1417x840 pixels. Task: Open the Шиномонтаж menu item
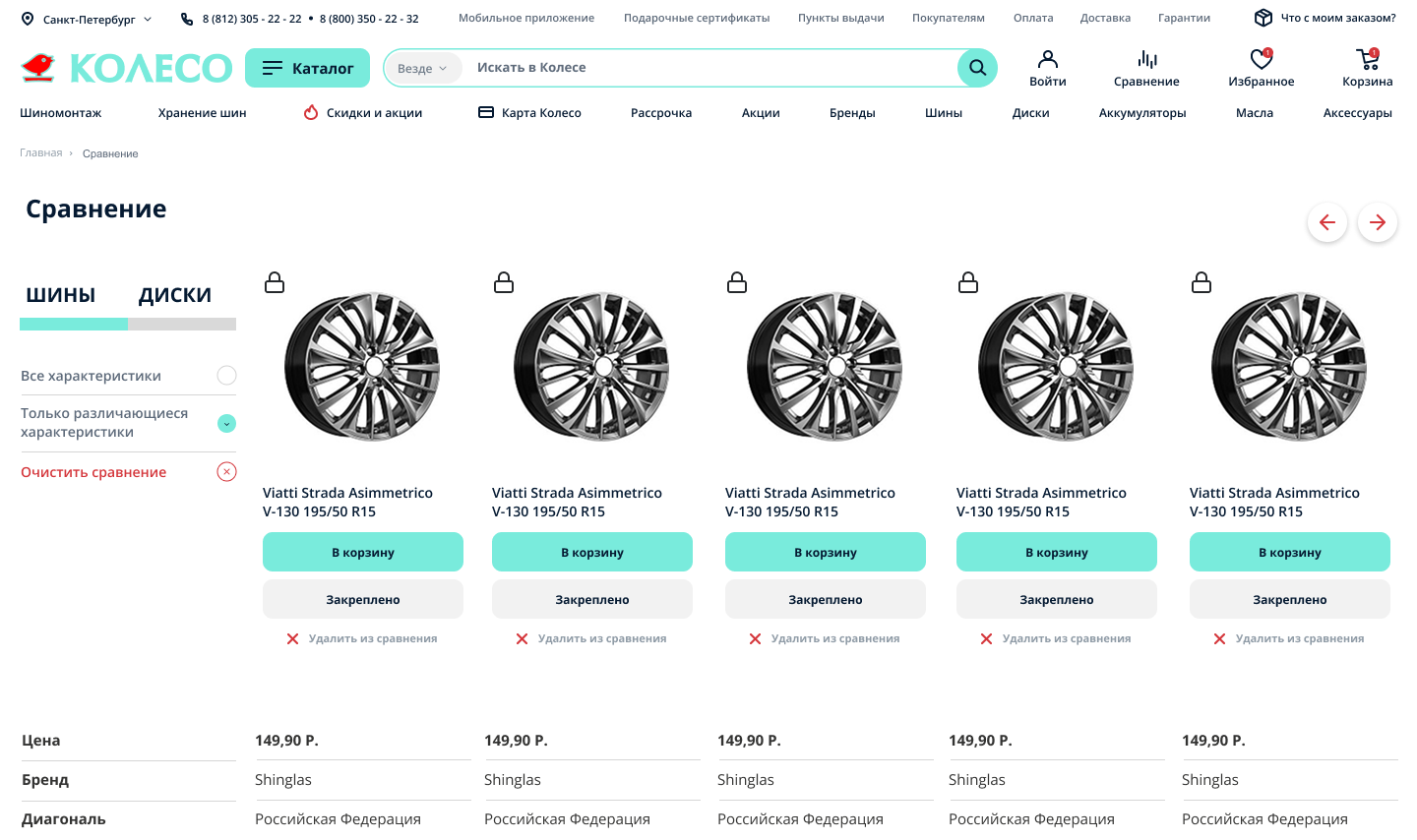click(x=61, y=113)
